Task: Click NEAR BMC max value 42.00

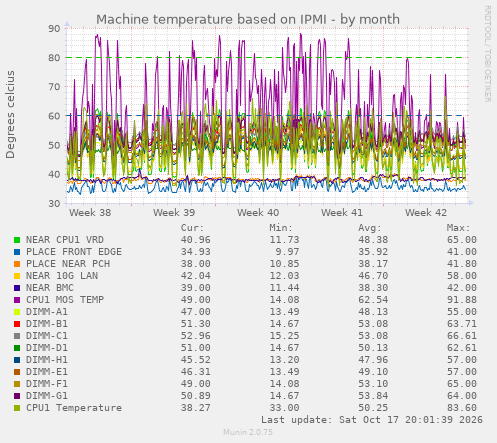Action: [x=462, y=288]
